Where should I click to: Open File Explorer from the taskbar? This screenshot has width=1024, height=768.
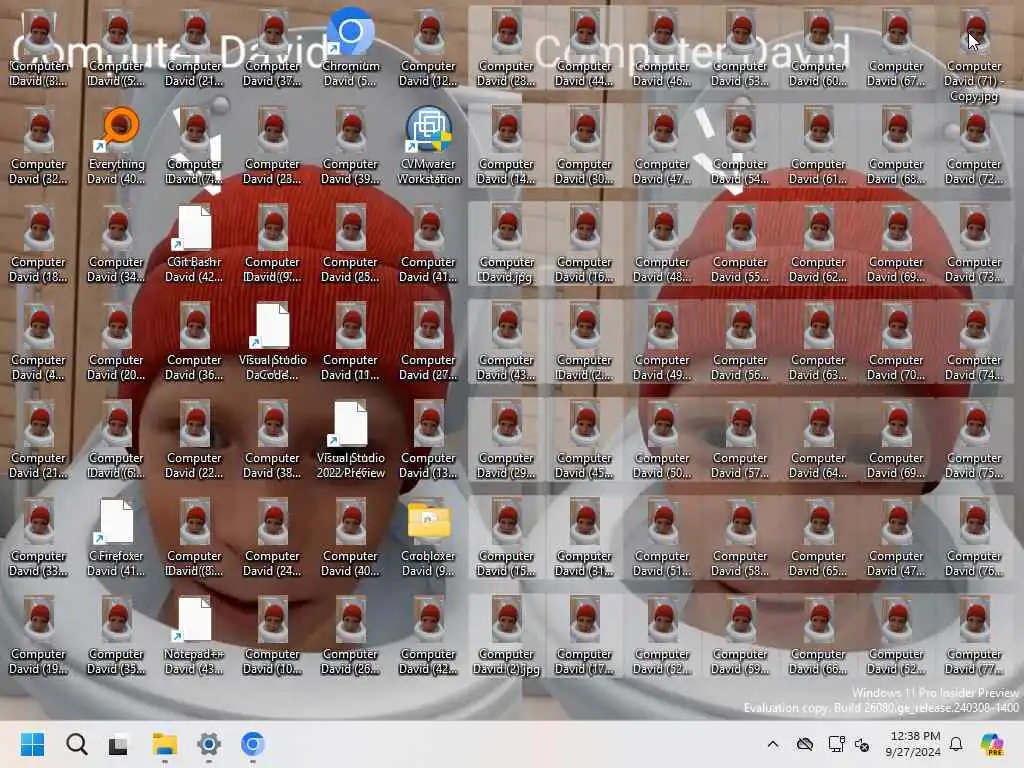pyautogui.click(x=165, y=744)
